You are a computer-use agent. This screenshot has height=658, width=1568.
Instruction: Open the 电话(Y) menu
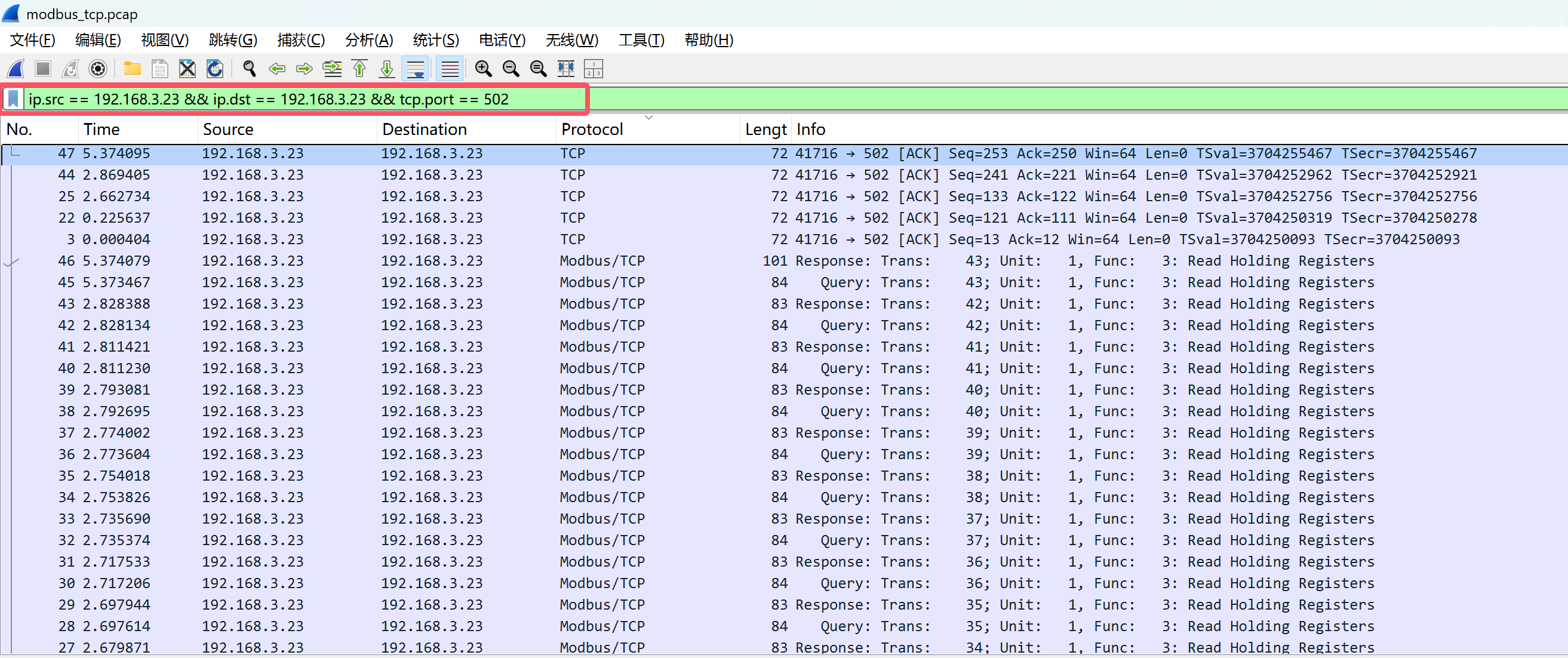(x=502, y=40)
